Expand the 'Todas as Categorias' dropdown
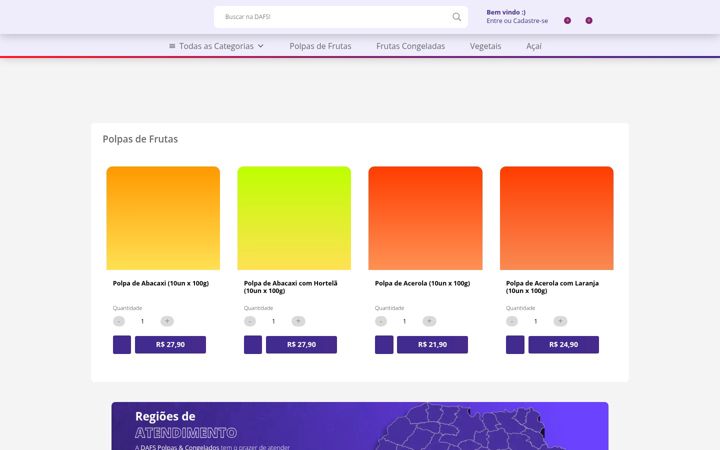This screenshot has height=450, width=720. point(216,46)
